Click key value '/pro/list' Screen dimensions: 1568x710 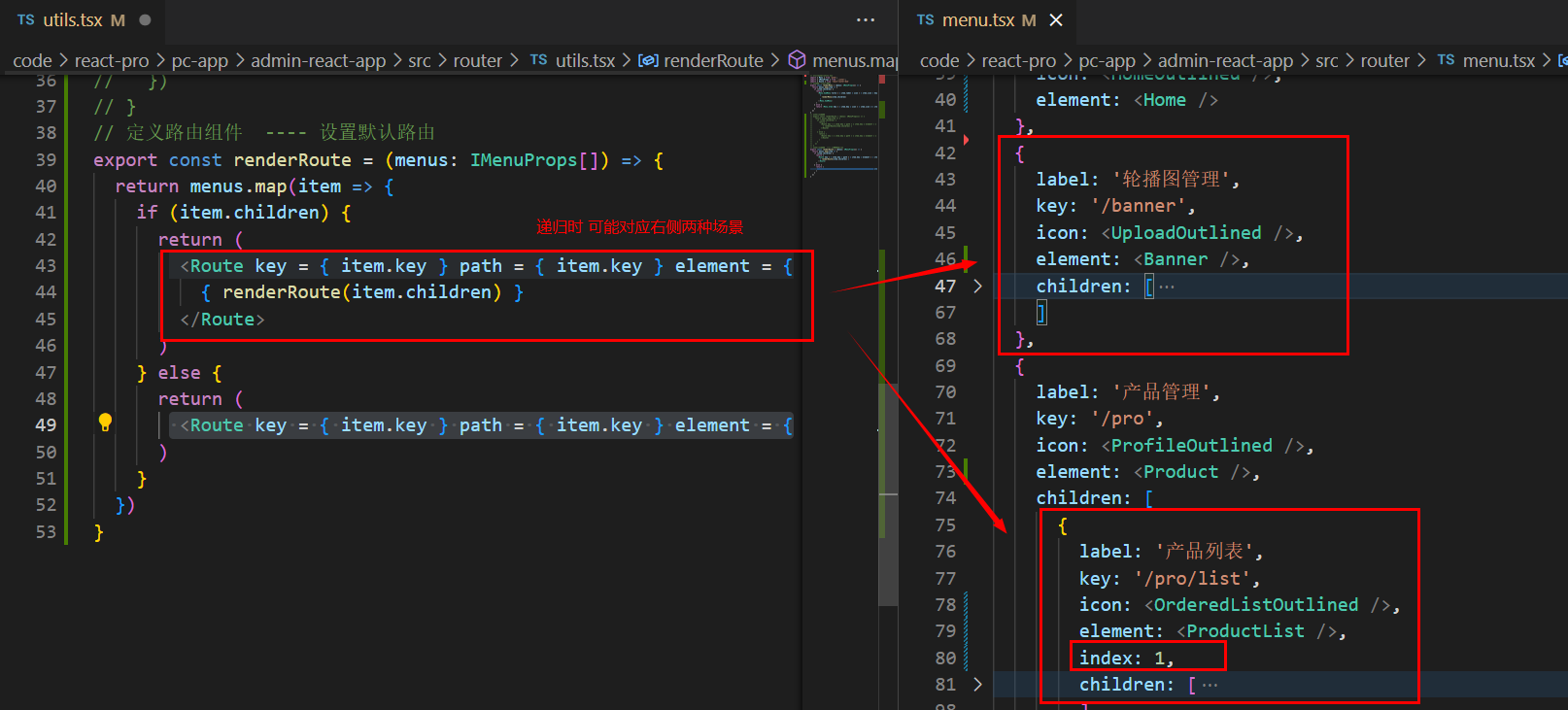[x=1192, y=578]
